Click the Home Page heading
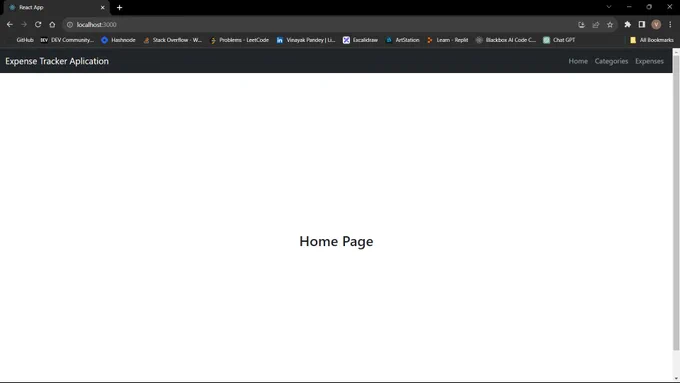The height and width of the screenshot is (383, 680). click(x=336, y=241)
